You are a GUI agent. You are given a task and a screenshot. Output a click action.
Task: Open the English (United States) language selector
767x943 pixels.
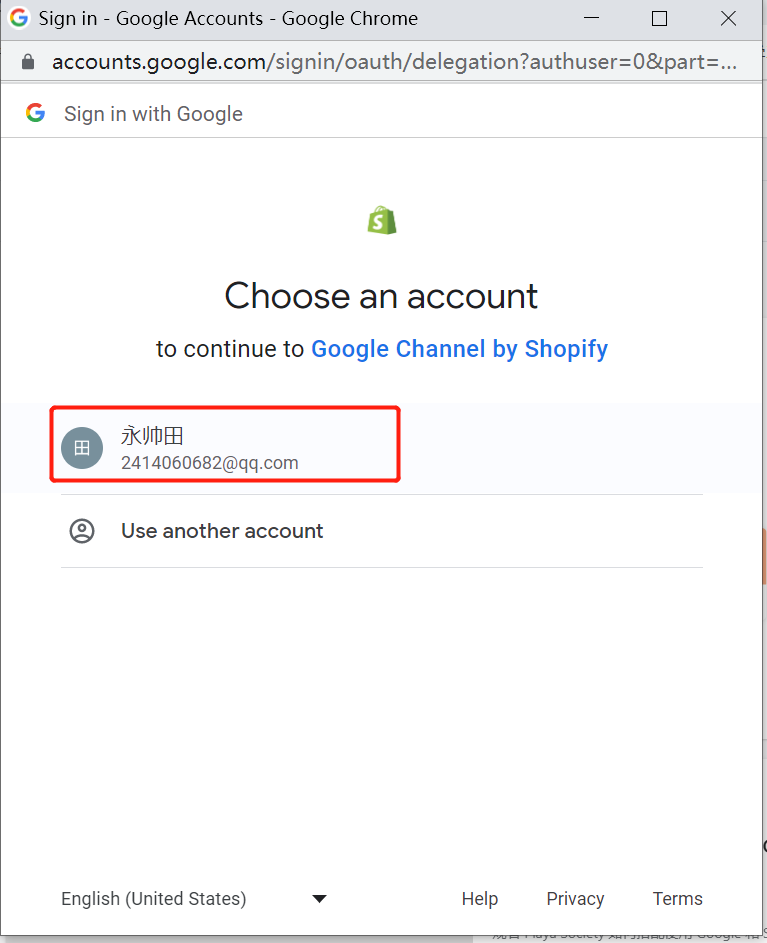(154, 899)
